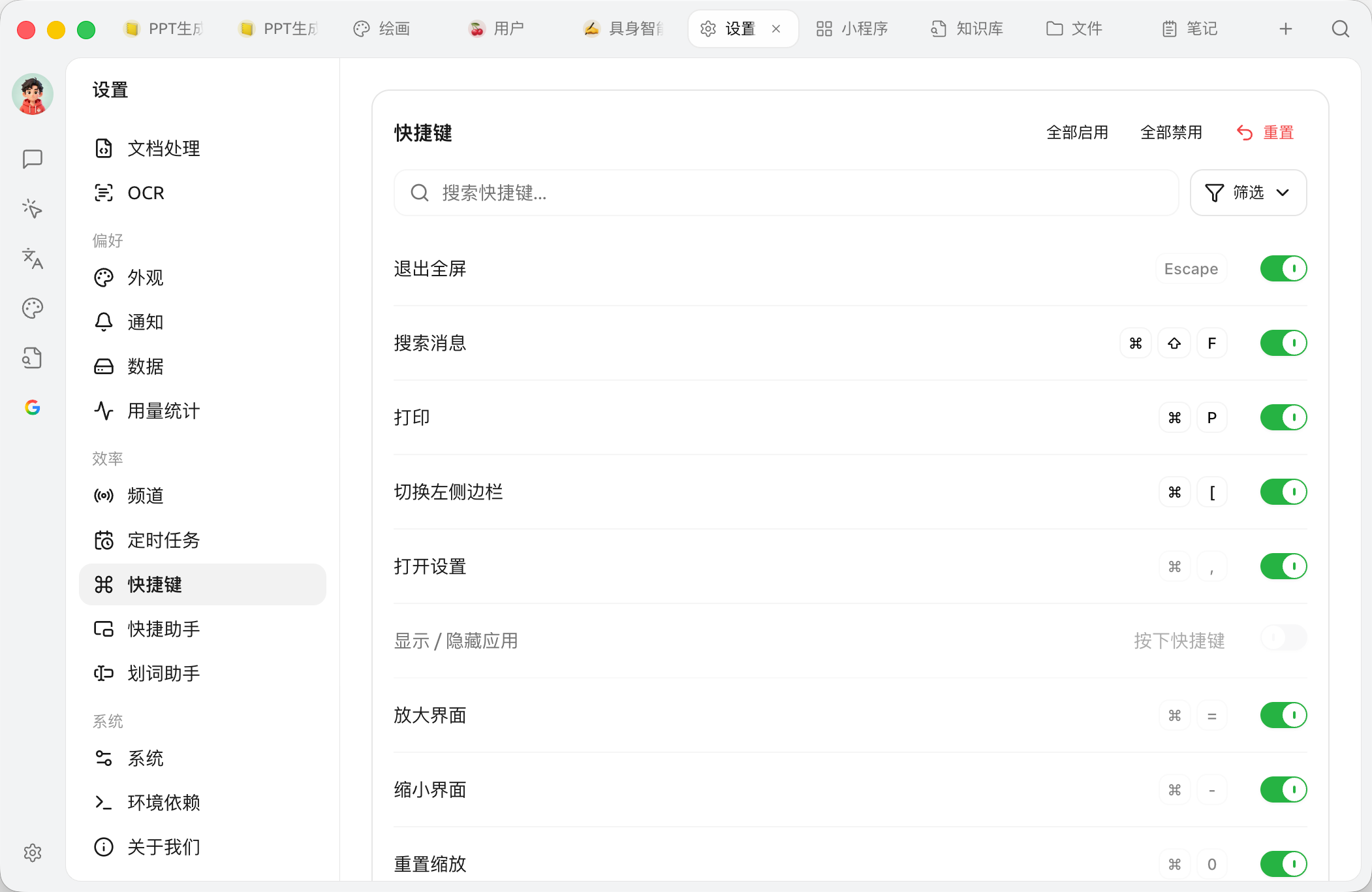Image resolution: width=1372 pixels, height=892 pixels.
Task: Open the painting palette icon in left rail
Action: click(x=33, y=308)
